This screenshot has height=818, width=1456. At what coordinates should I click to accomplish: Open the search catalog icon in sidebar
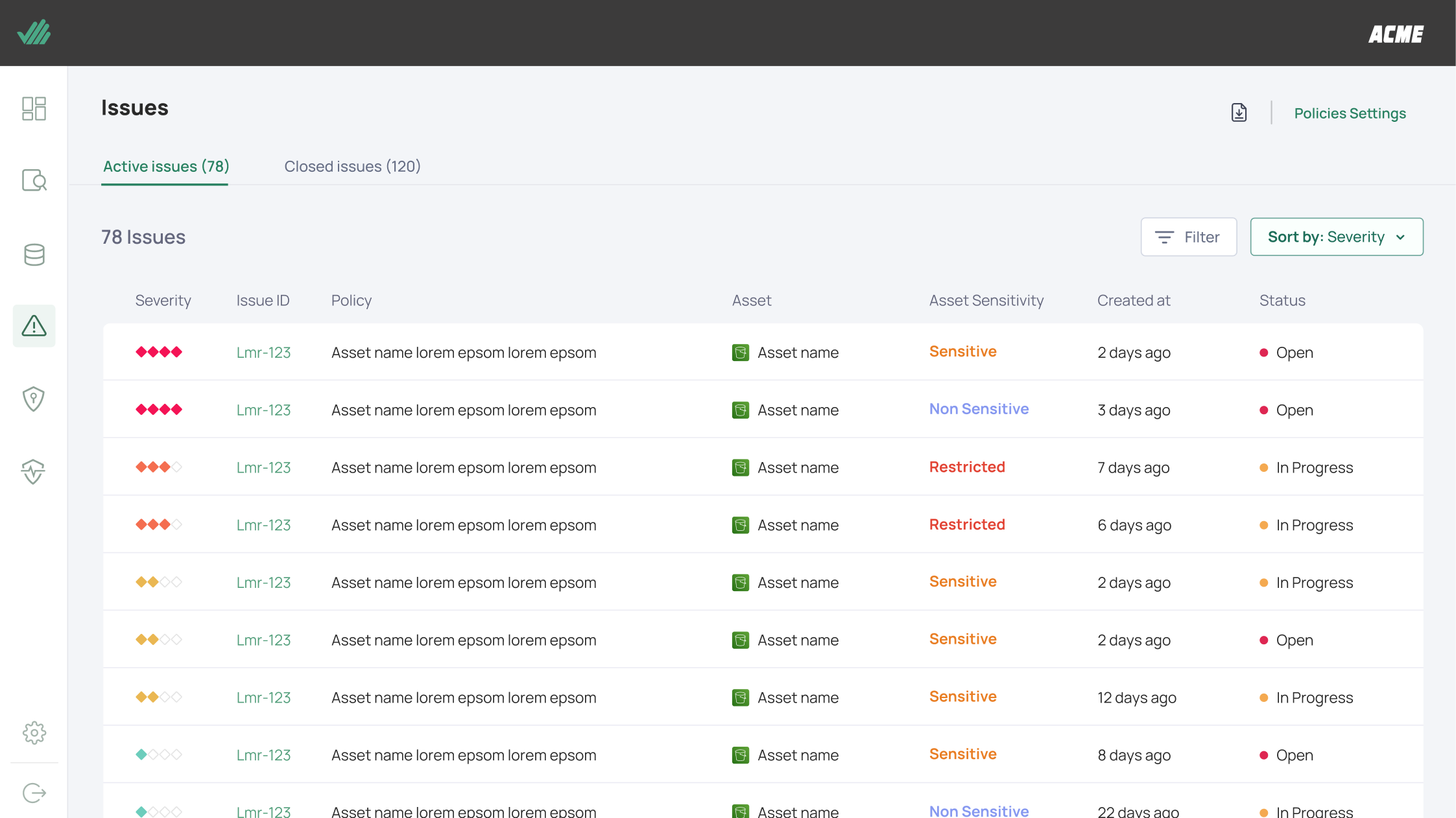tap(34, 180)
